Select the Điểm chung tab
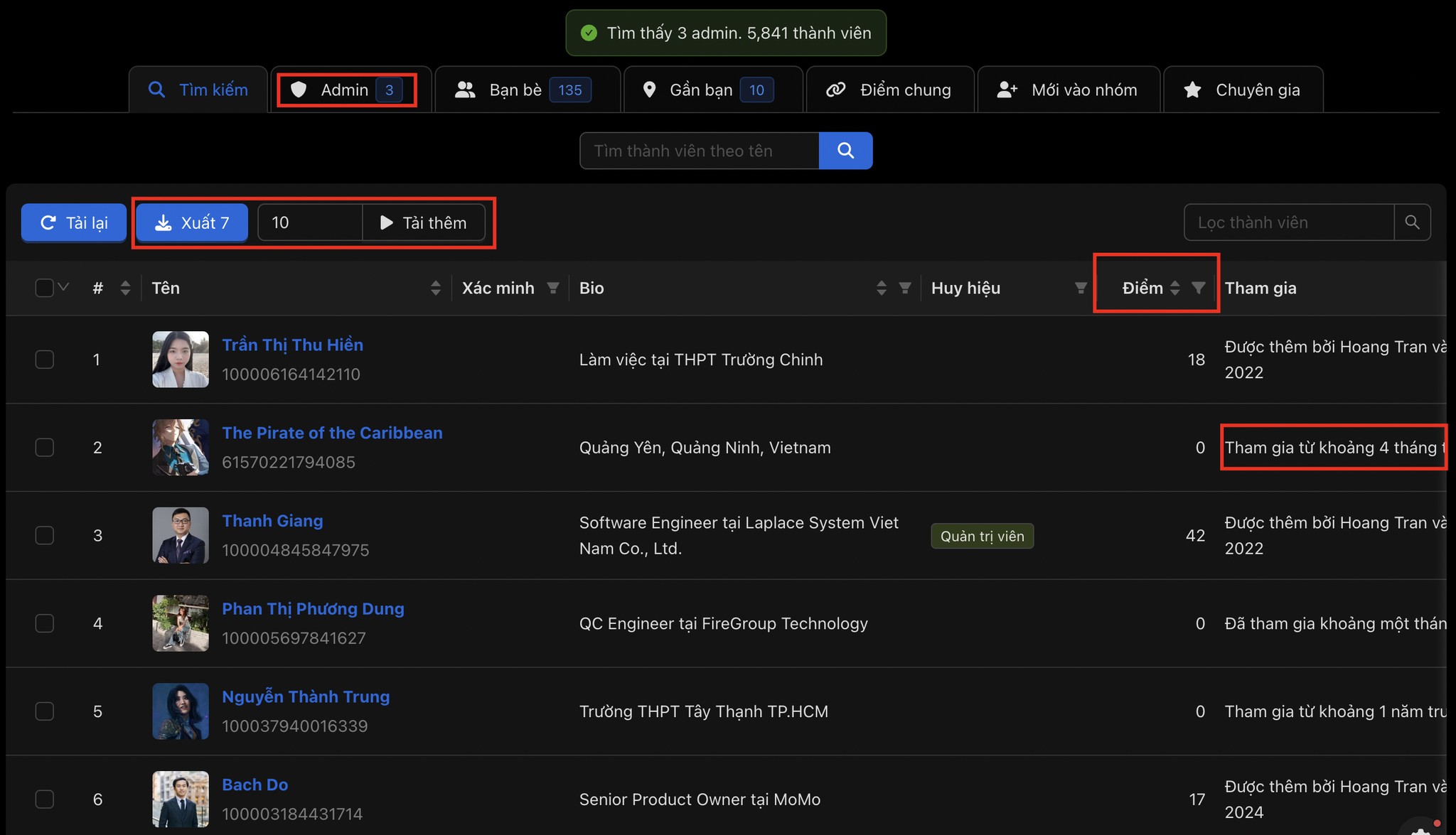This screenshot has height=835, width=1456. point(890,90)
